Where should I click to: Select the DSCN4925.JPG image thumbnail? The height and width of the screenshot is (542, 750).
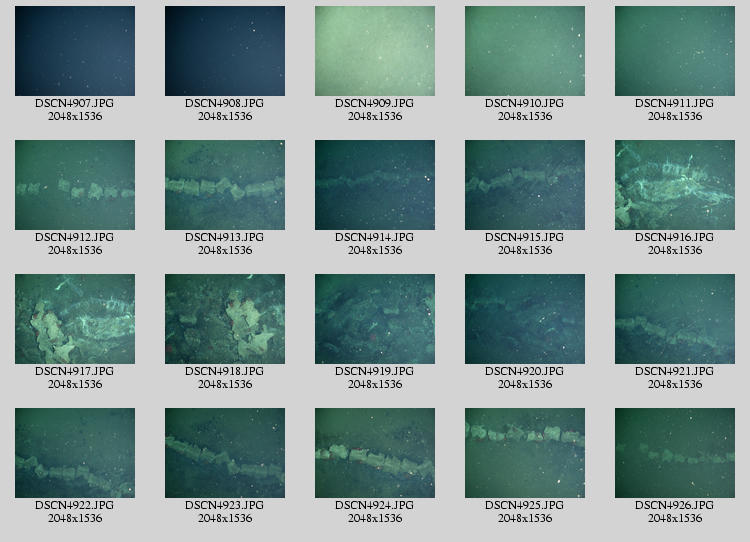(525, 453)
